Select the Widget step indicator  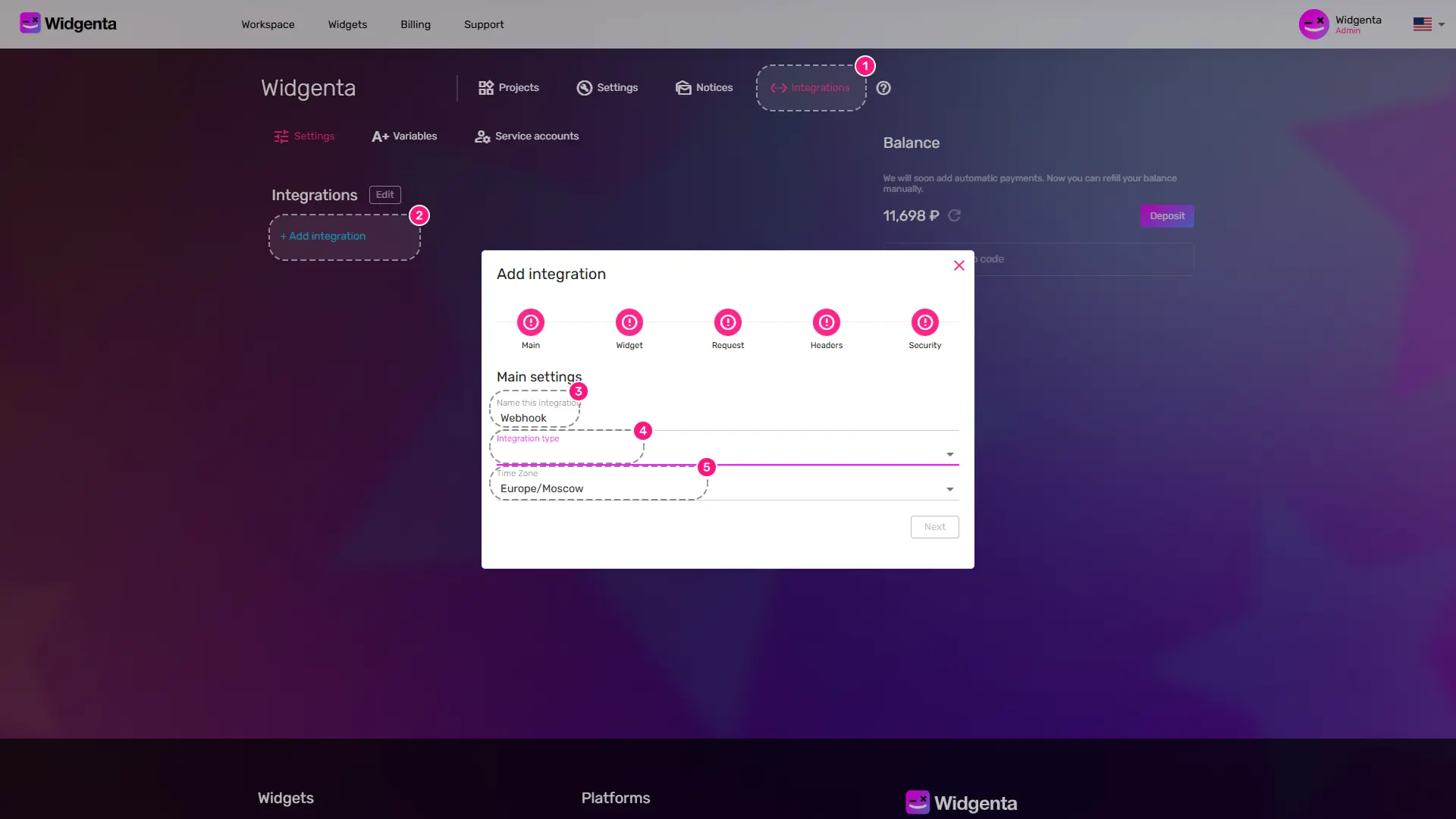tap(629, 322)
